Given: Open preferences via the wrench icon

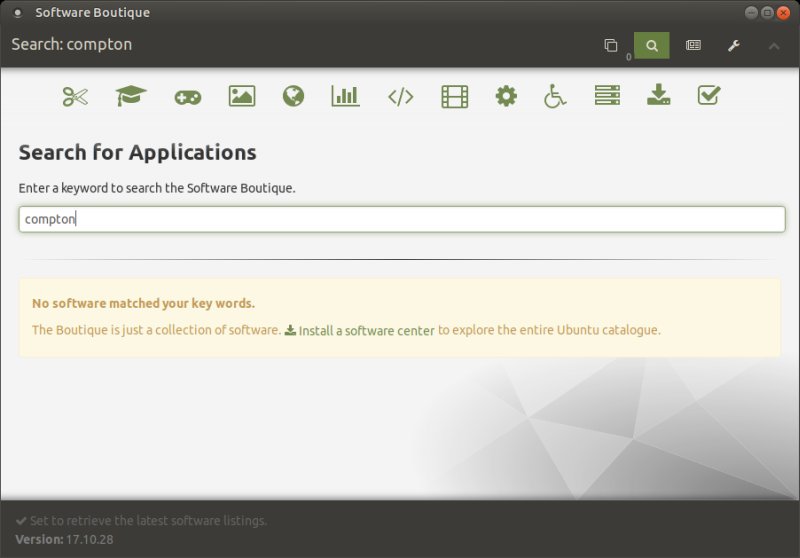Looking at the screenshot, I should 733,46.
